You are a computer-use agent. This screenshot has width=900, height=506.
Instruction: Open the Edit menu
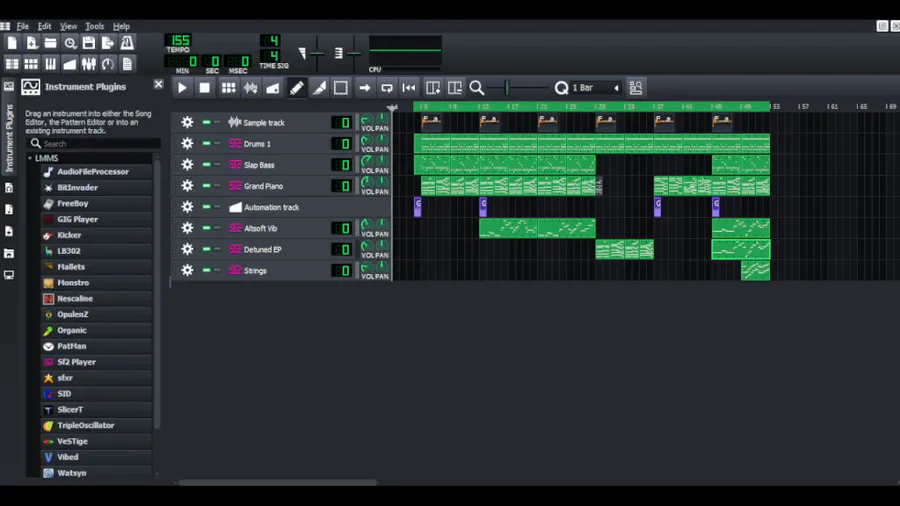point(44,26)
